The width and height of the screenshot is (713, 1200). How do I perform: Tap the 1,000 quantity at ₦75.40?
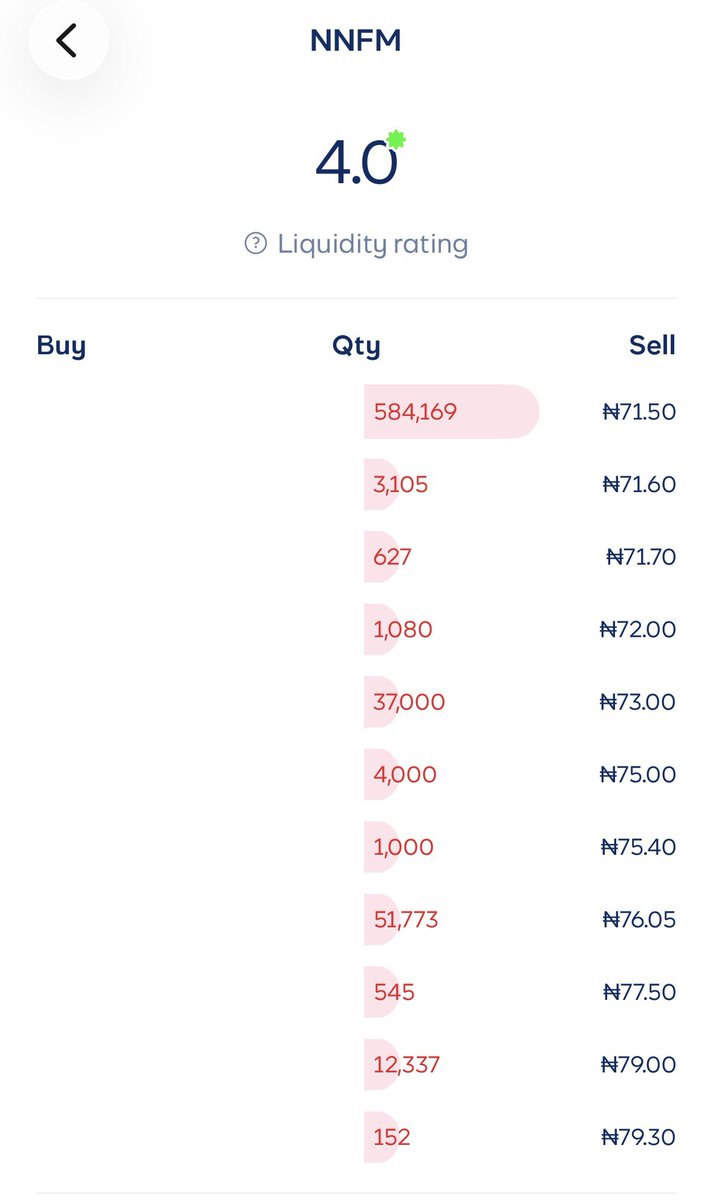(x=403, y=847)
